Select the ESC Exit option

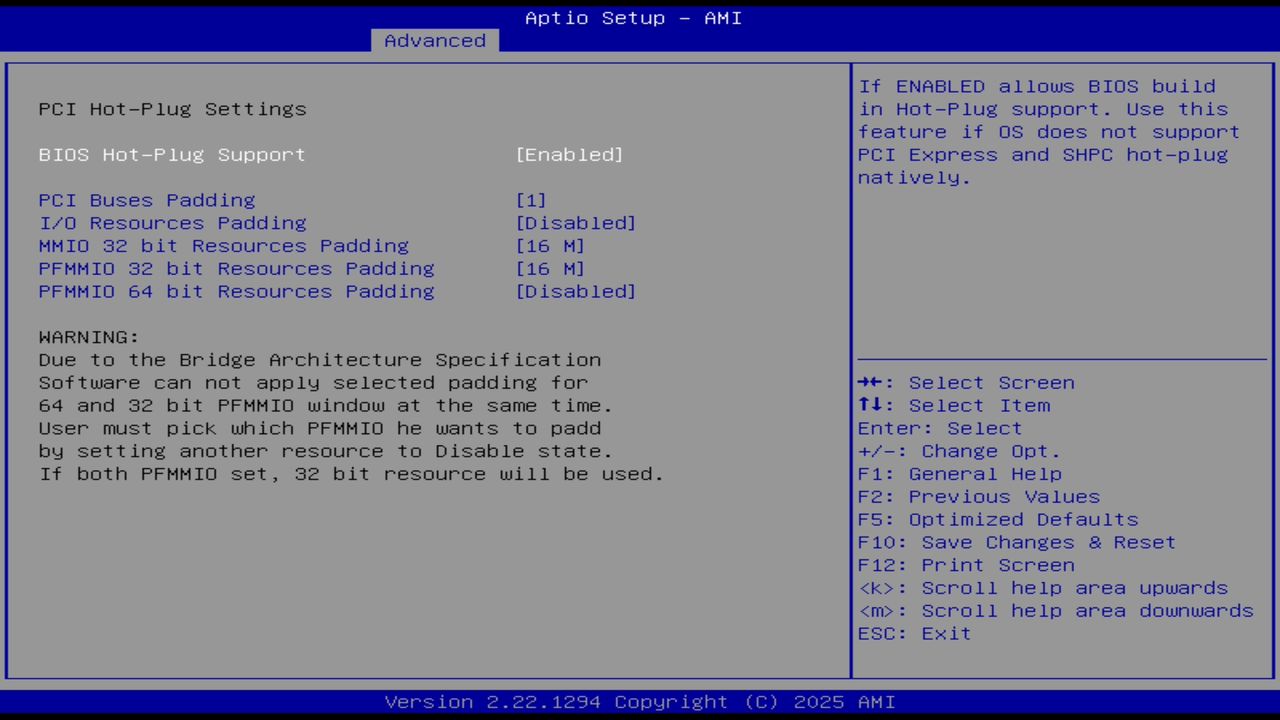(x=914, y=633)
